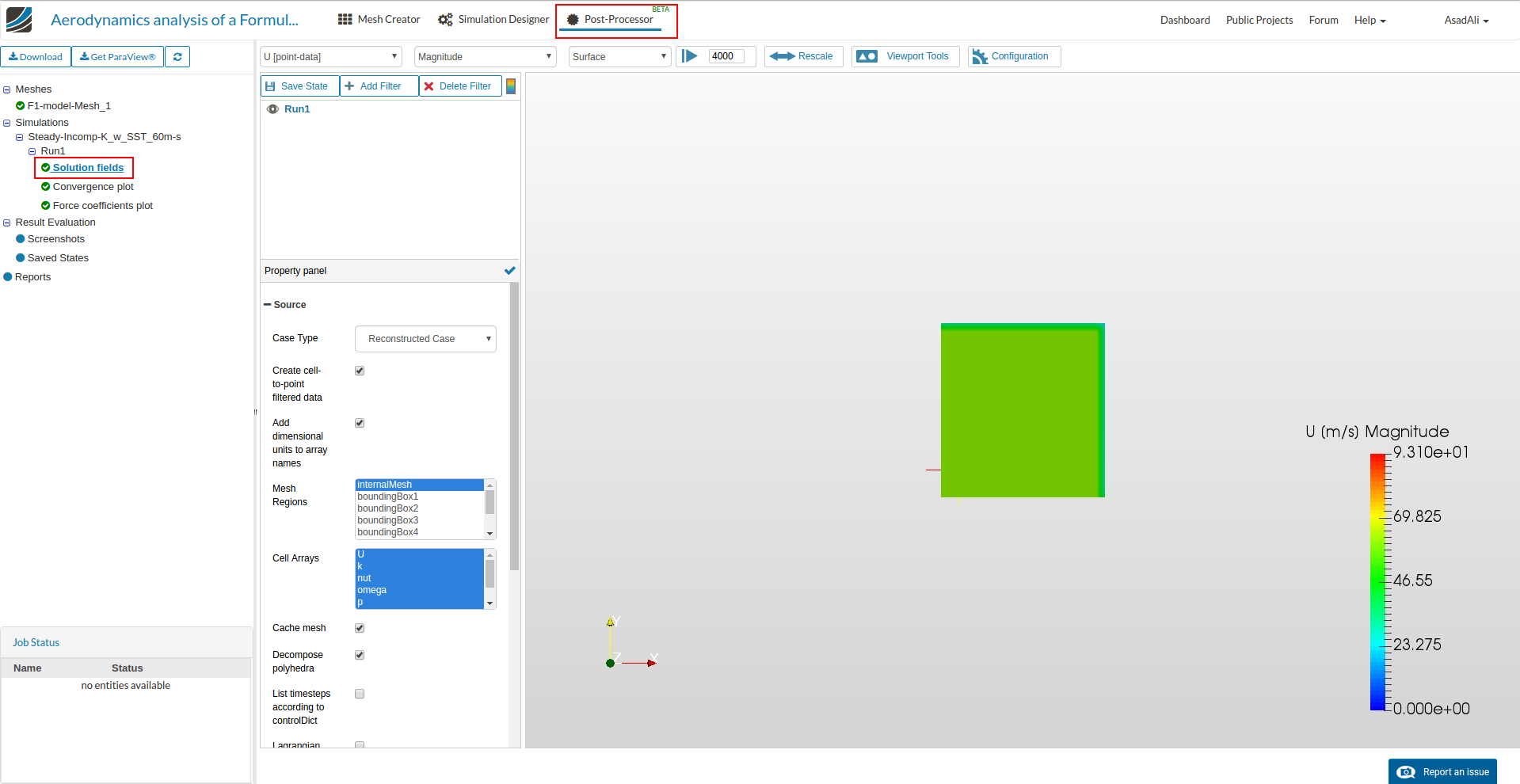Open the Magnitude component dropdown

point(486,57)
